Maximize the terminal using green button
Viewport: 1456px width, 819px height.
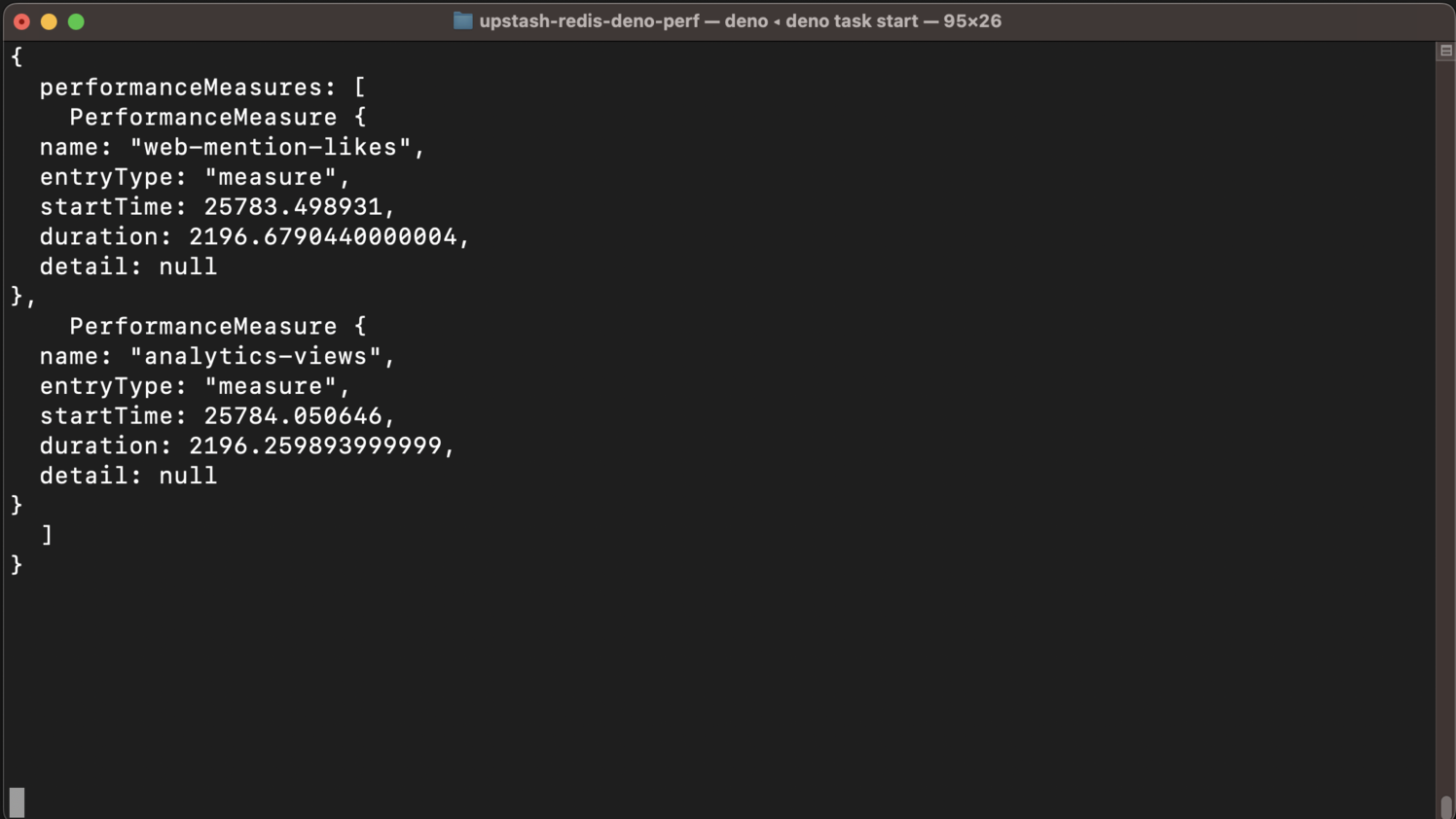76,21
